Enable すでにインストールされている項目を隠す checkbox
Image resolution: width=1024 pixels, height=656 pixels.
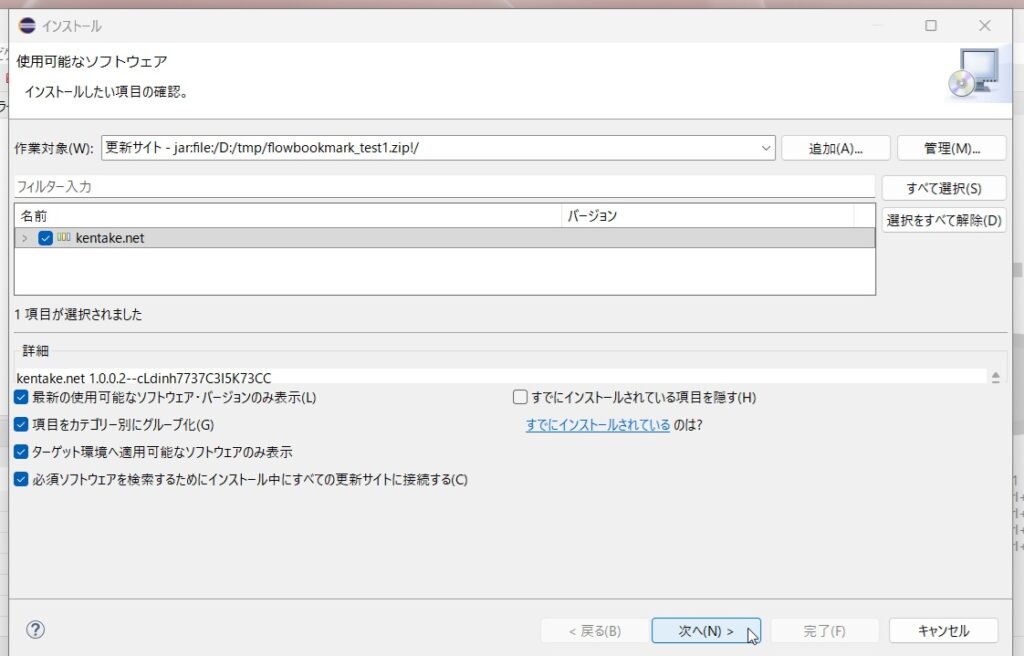click(x=520, y=397)
